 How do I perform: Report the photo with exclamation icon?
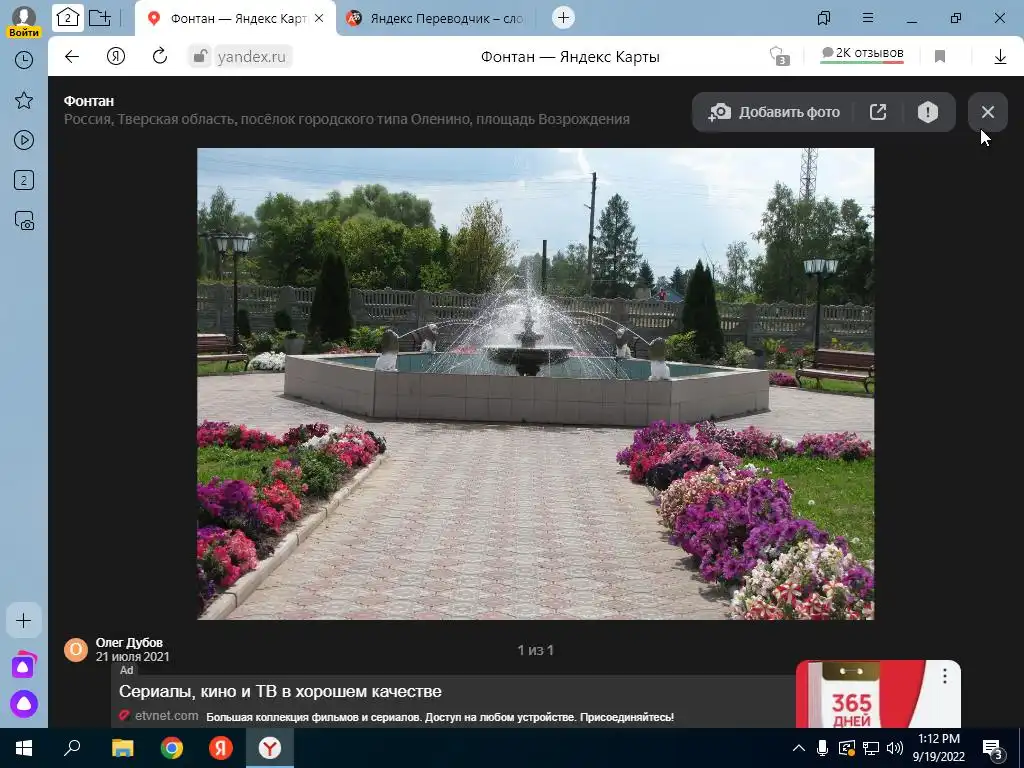coord(927,112)
